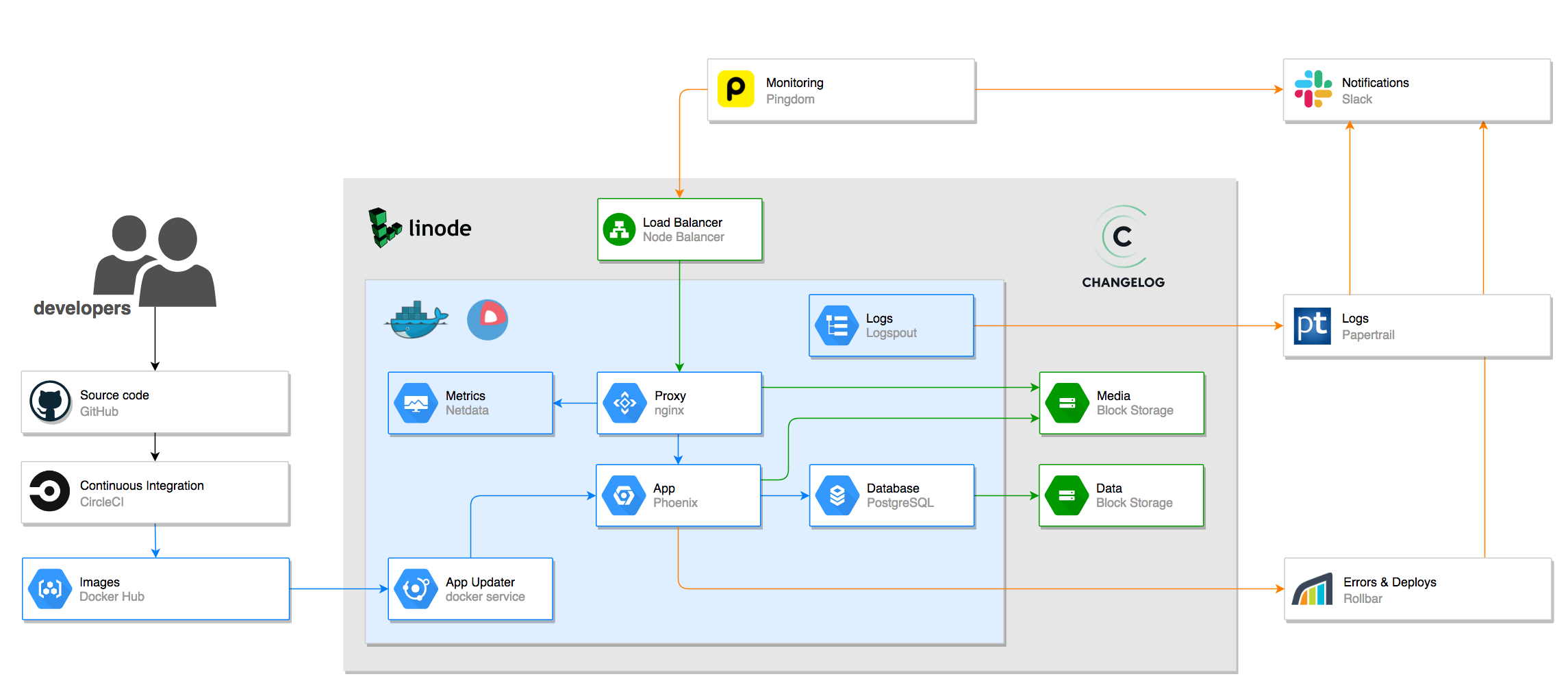
Task: Click the 'Source code' label
Action: [114, 395]
